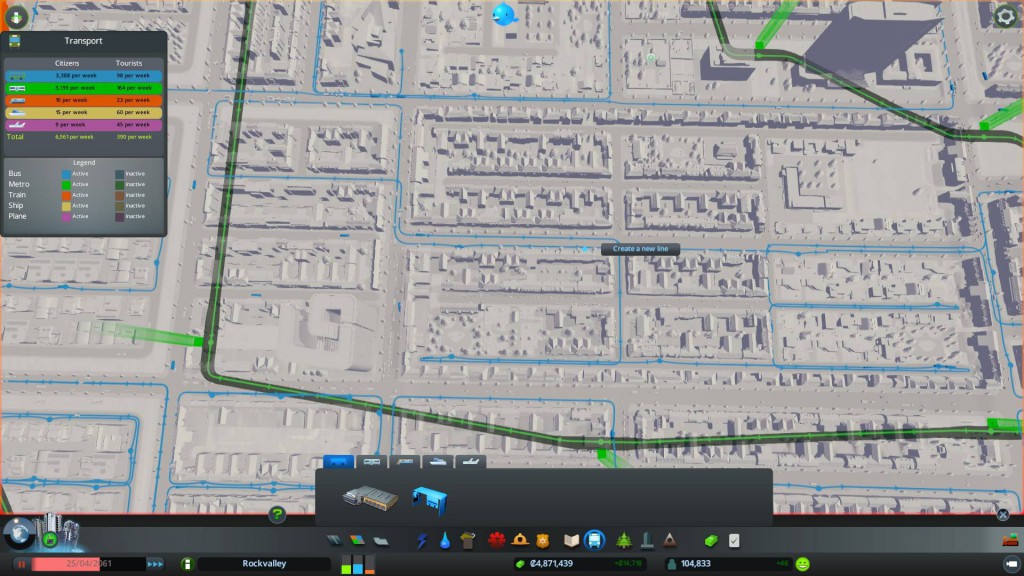Open the bulldozer tool
Viewport: 1024px width, 576px height.
(x=1010, y=540)
